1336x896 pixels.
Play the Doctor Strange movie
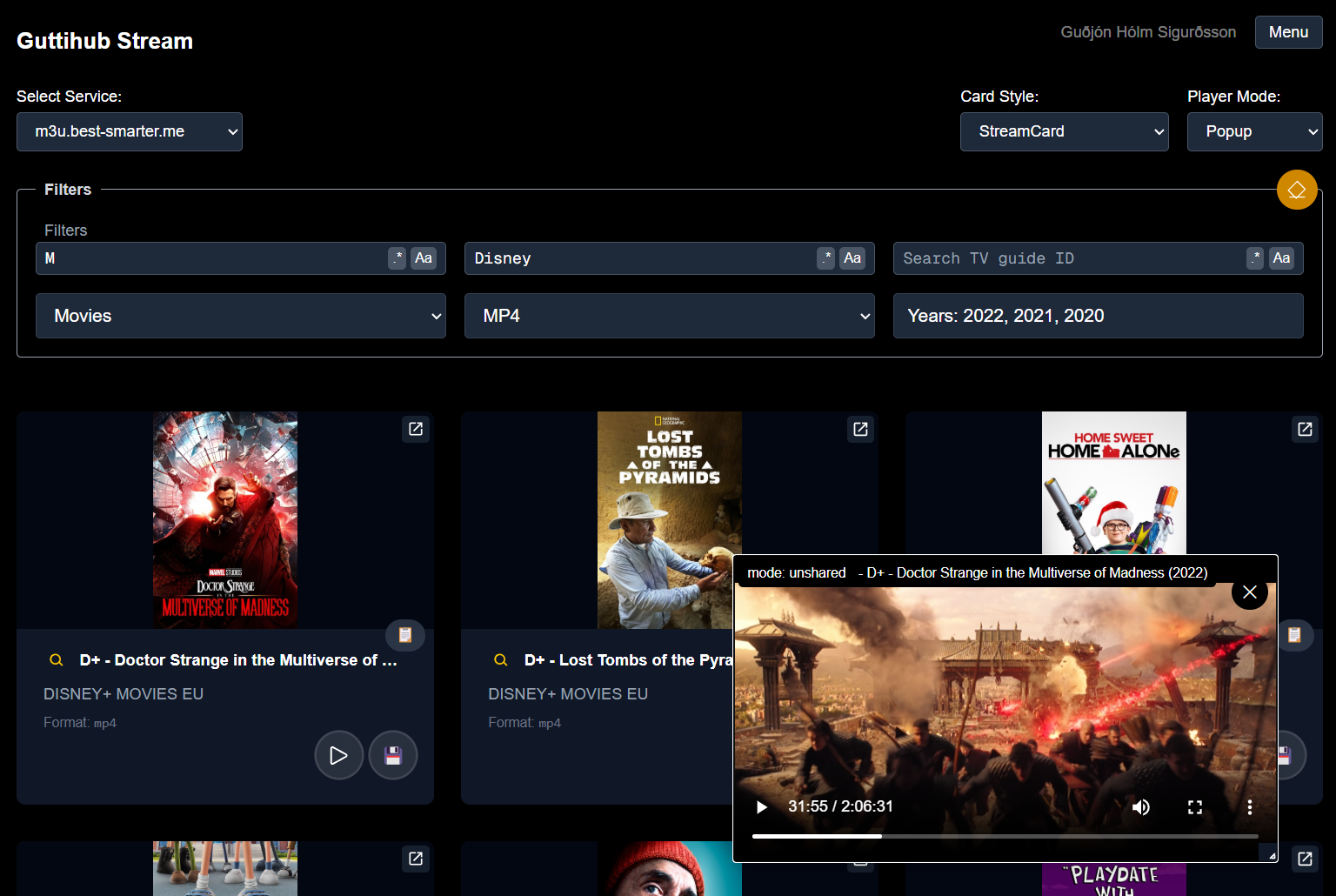point(339,755)
